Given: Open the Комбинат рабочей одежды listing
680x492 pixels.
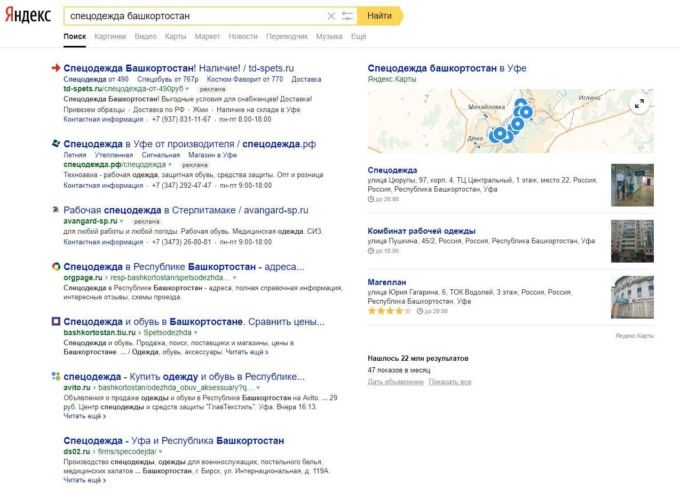Looking at the screenshot, I should pos(422,231).
